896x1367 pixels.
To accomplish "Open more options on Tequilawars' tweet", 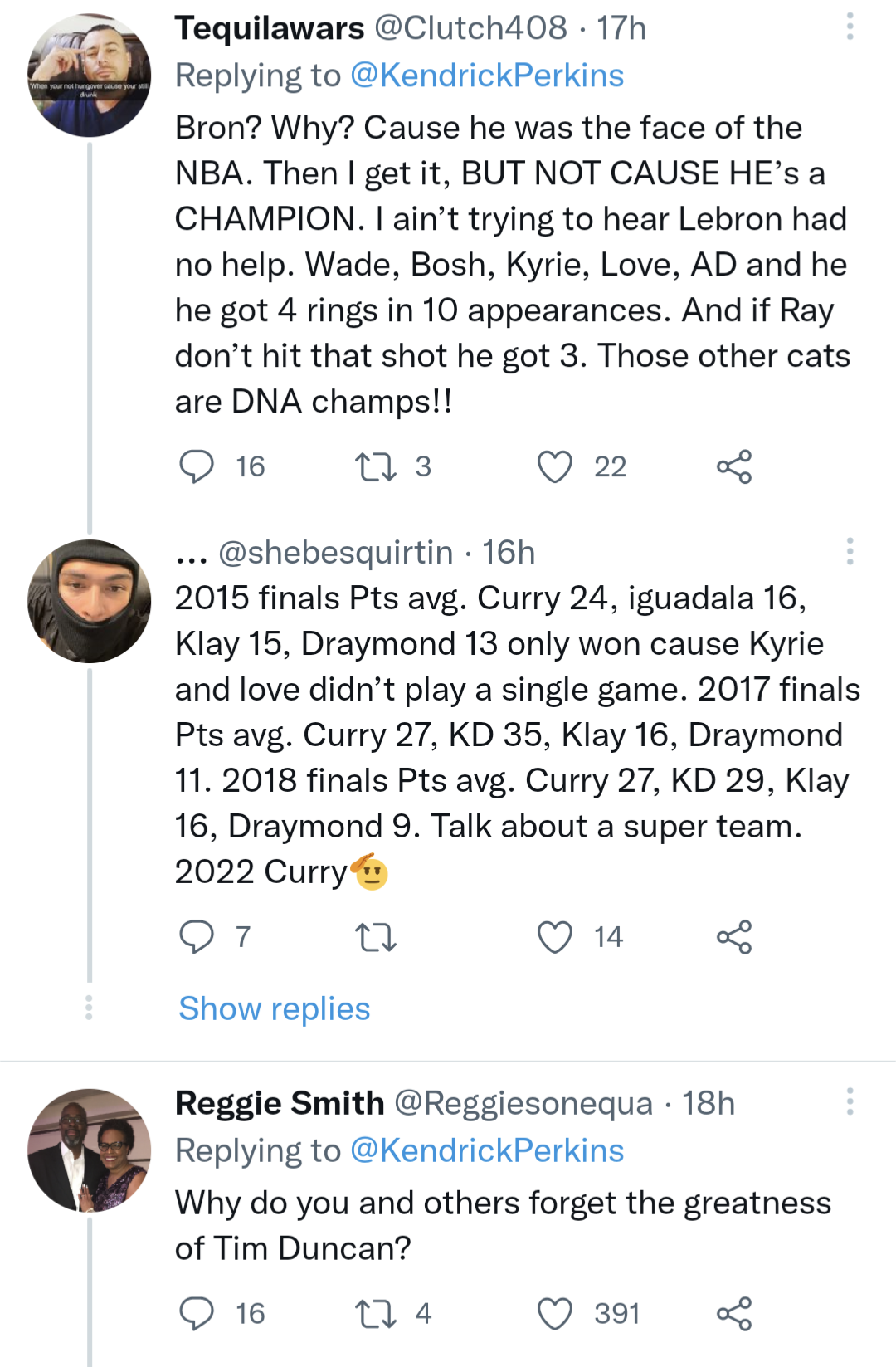I will coord(850,27).
